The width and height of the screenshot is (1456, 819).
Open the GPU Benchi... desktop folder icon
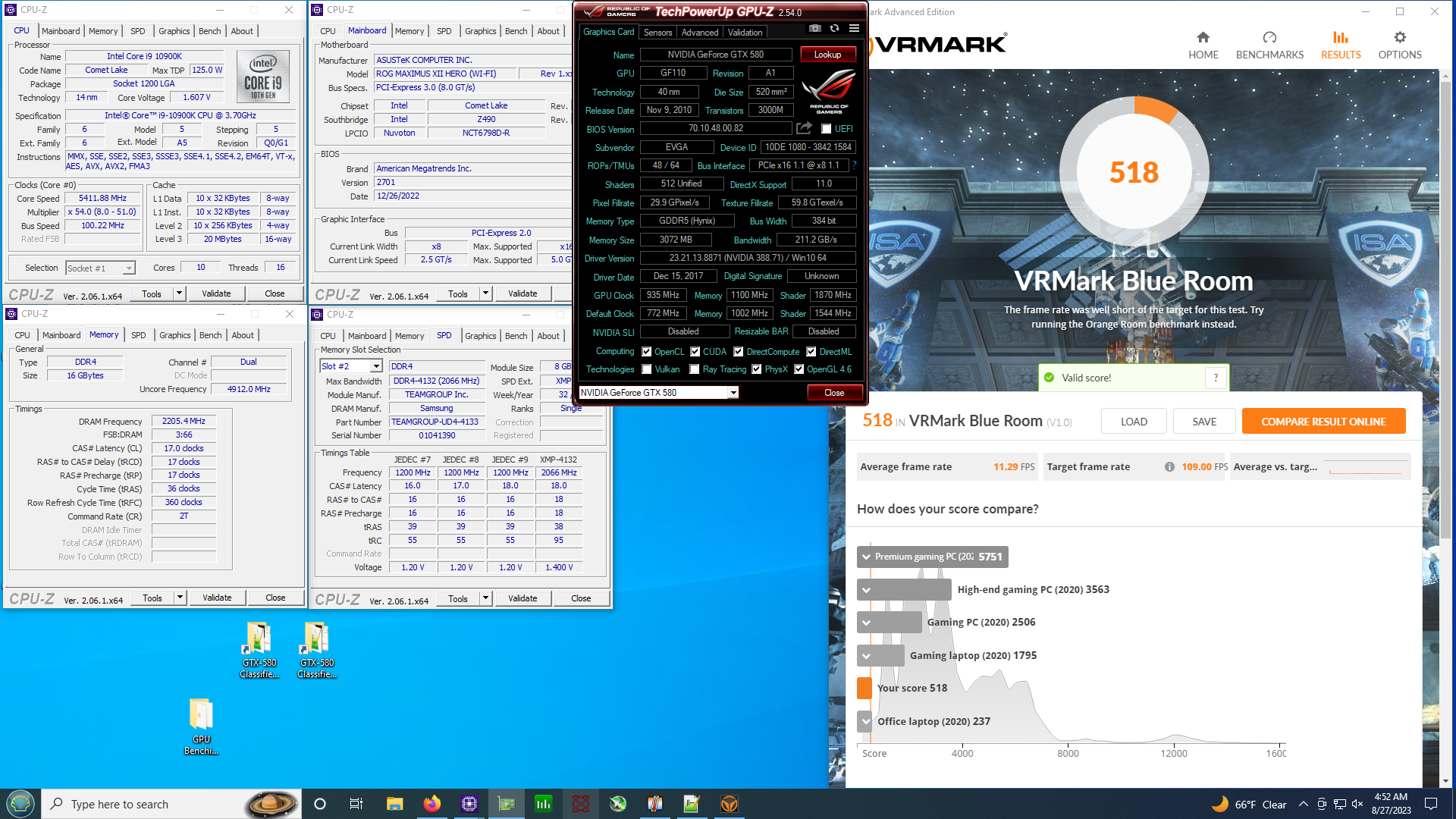201,714
